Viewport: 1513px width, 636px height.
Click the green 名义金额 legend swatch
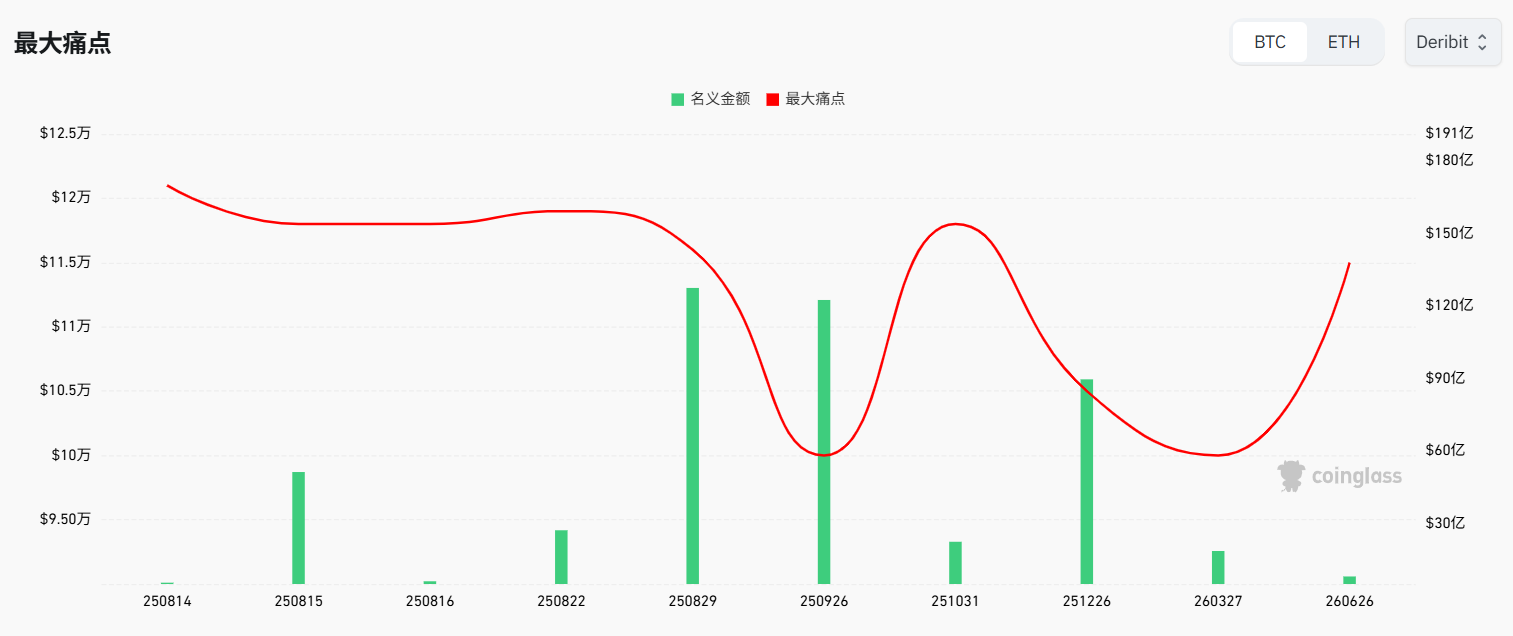pyautogui.click(x=678, y=99)
